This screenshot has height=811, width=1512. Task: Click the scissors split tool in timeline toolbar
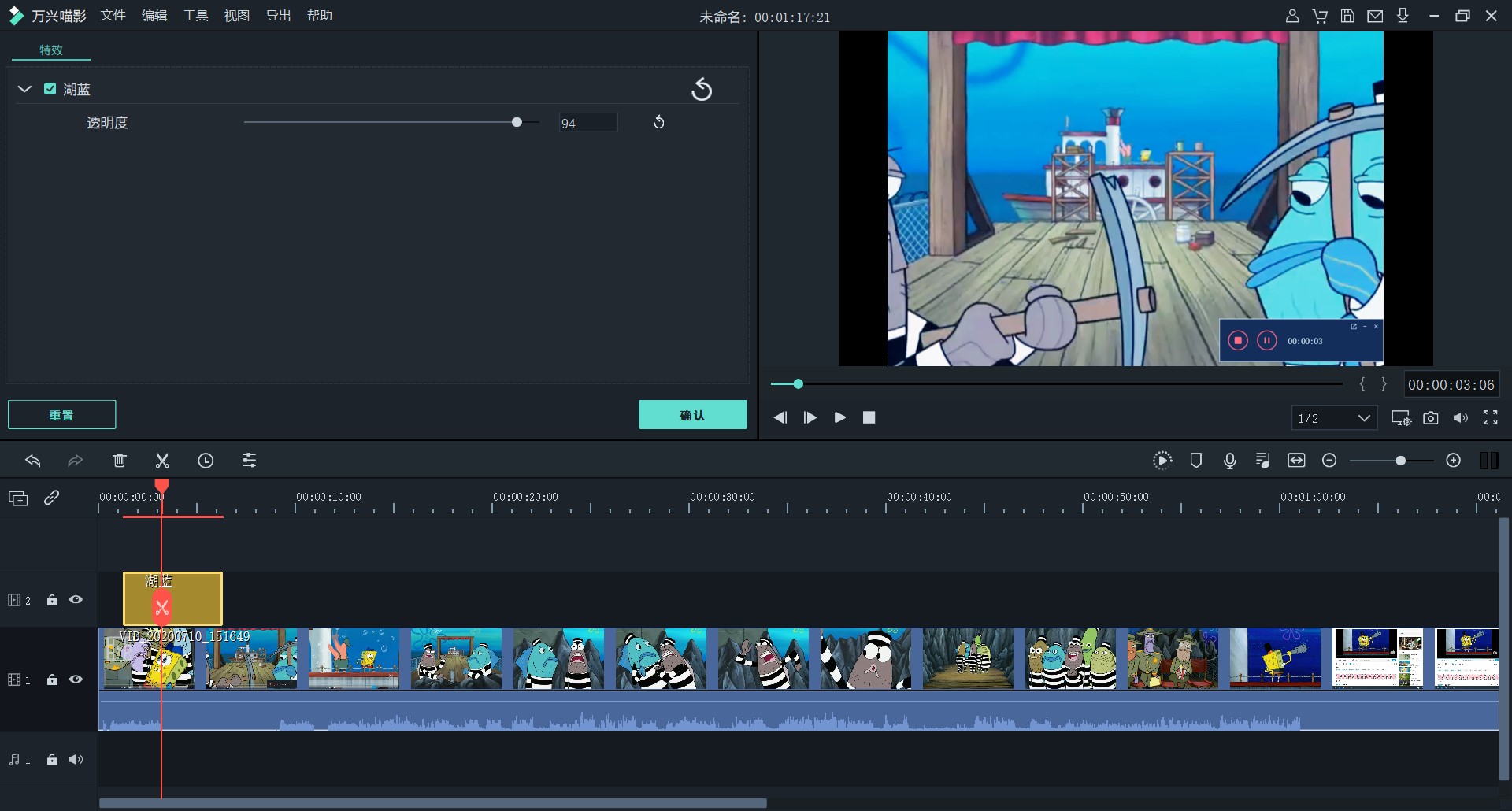[162, 461]
